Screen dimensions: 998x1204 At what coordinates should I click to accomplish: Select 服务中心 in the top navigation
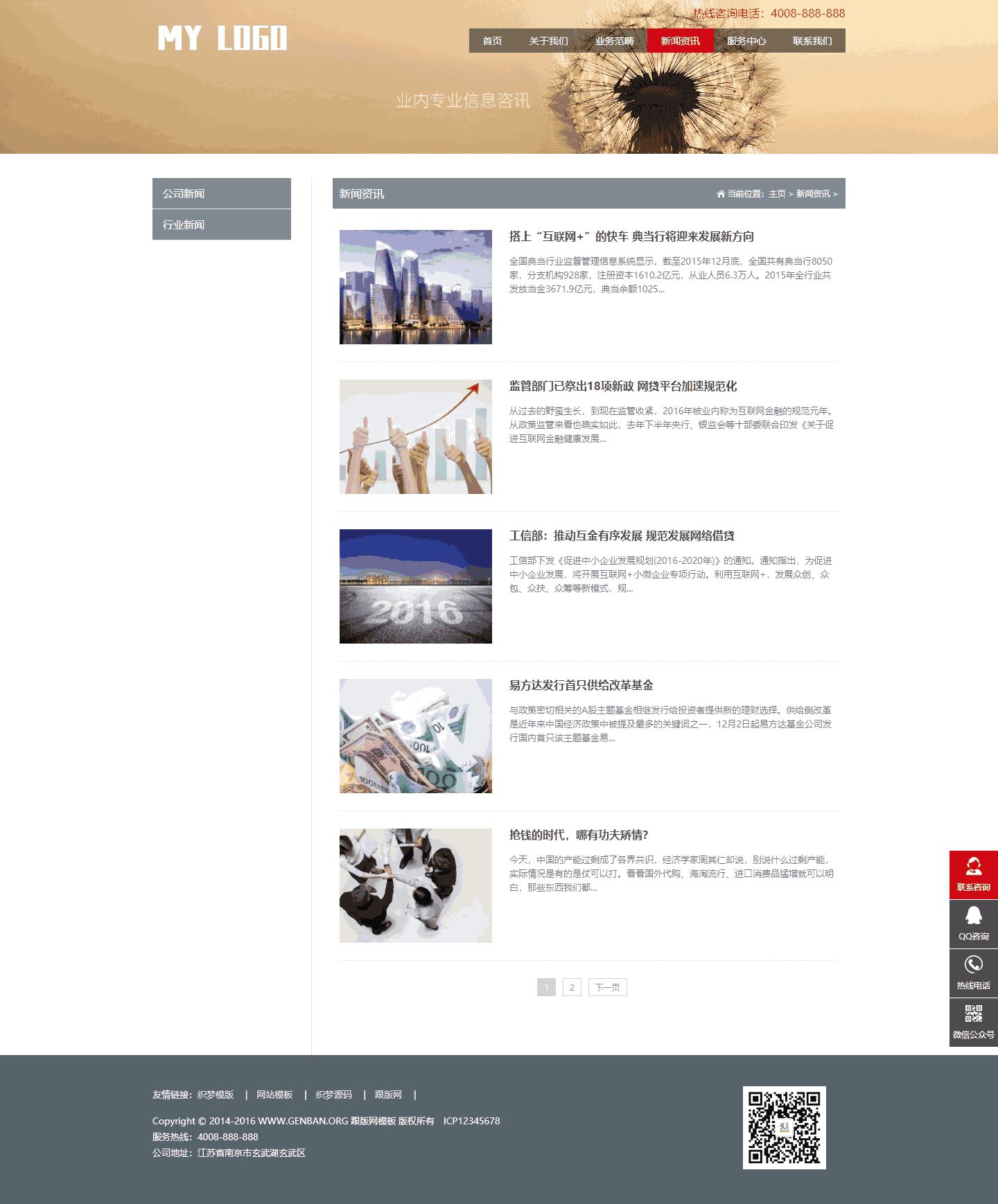click(x=746, y=41)
